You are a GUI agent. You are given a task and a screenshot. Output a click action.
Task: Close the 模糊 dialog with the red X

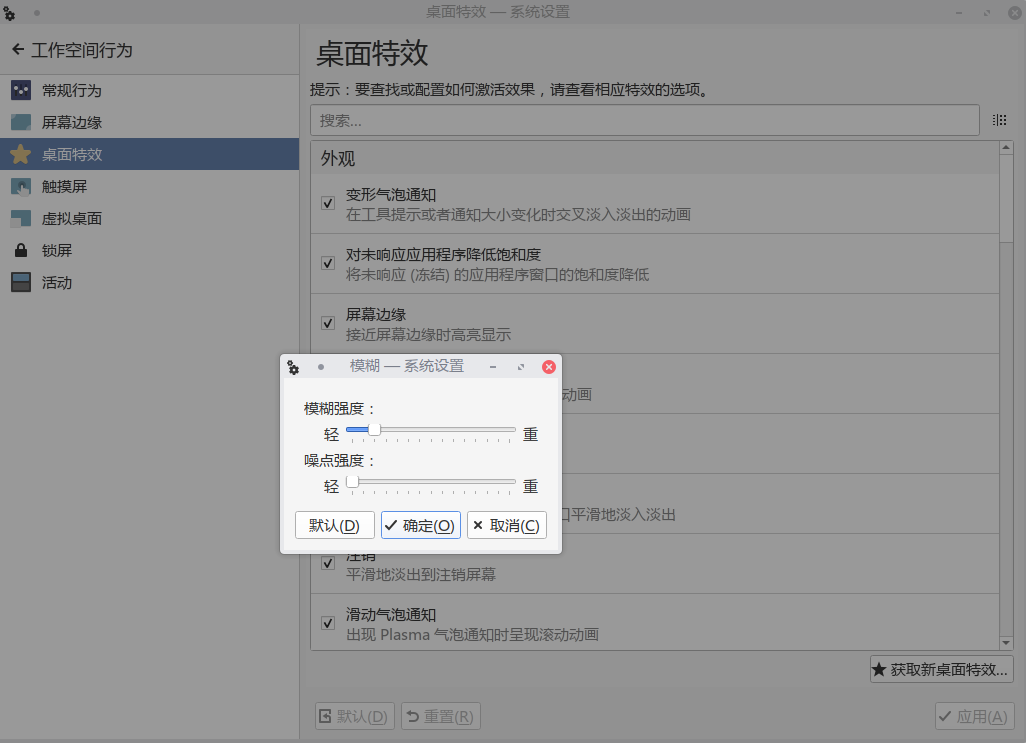(549, 367)
